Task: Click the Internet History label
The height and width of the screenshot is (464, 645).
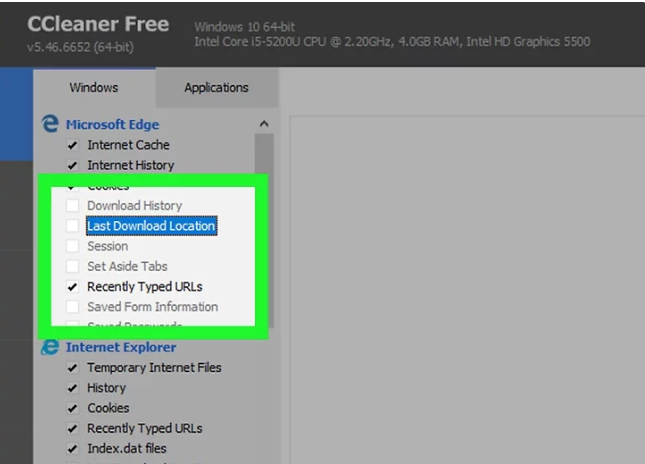Action: point(130,165)
